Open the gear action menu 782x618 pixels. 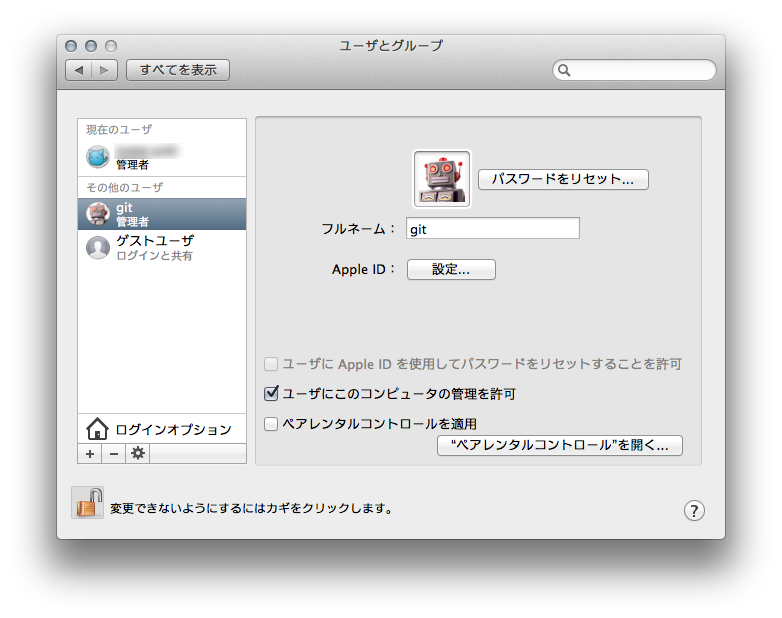click(x=138, y=454)
